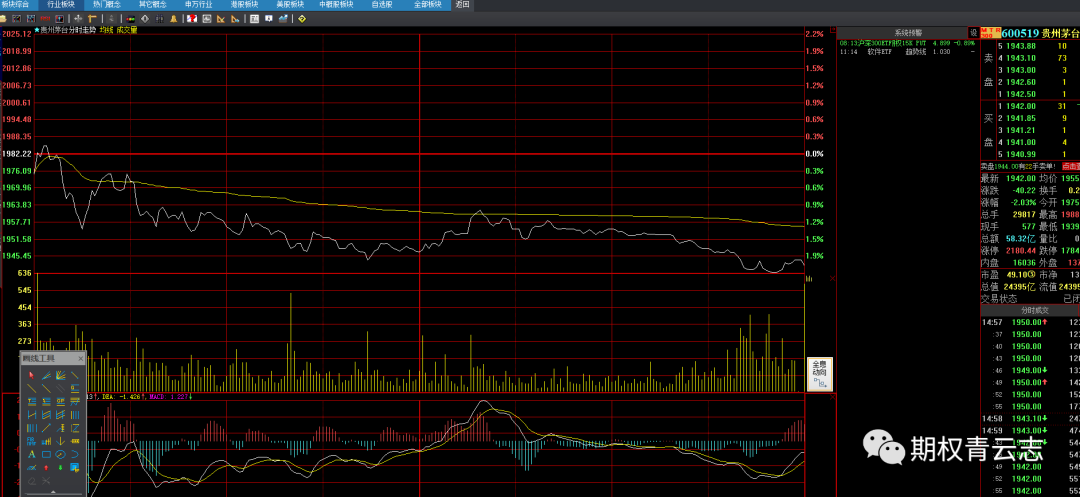Click the alarm bell icon in toolbar
This screenshot has width=1080, height=497.
[174, 19]
